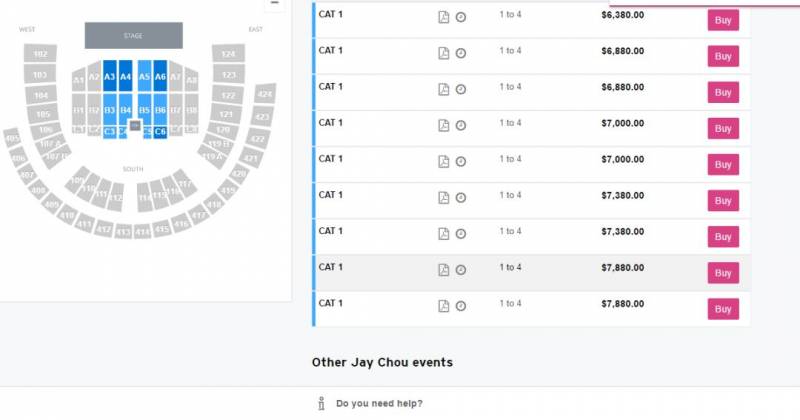Click section 124 on the east side
This screenshot has width=800, height=420.
coord(229,53)
